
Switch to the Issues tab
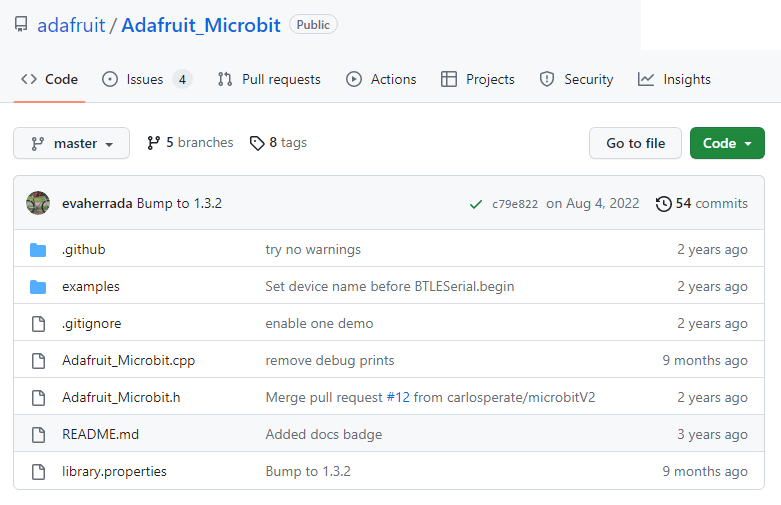pyautogui.click(x=146, y=79)
